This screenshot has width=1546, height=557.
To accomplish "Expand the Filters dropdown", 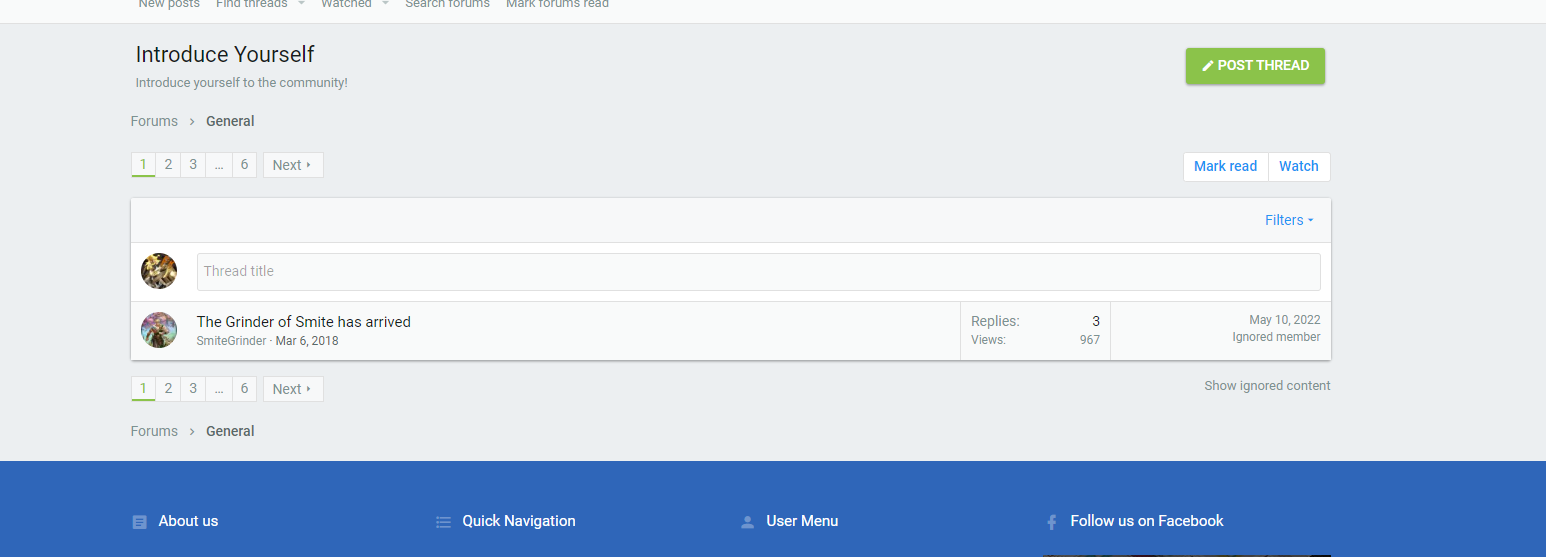I will click(x=1289, y=220).
